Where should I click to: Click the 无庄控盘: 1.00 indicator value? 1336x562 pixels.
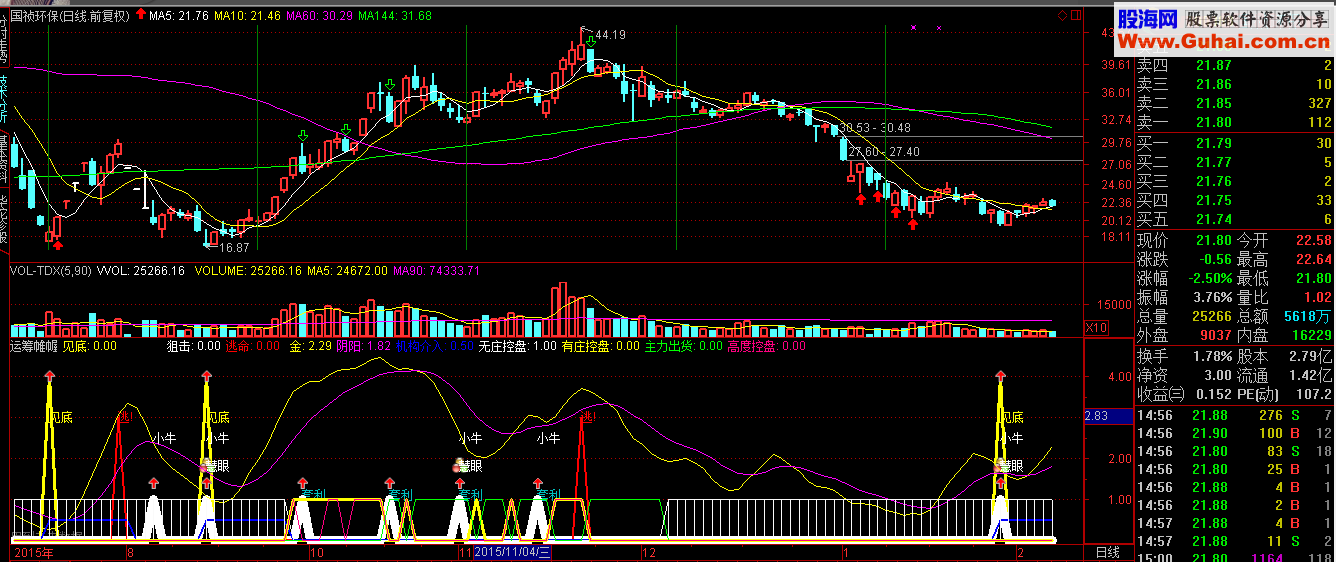coord(517,346)
